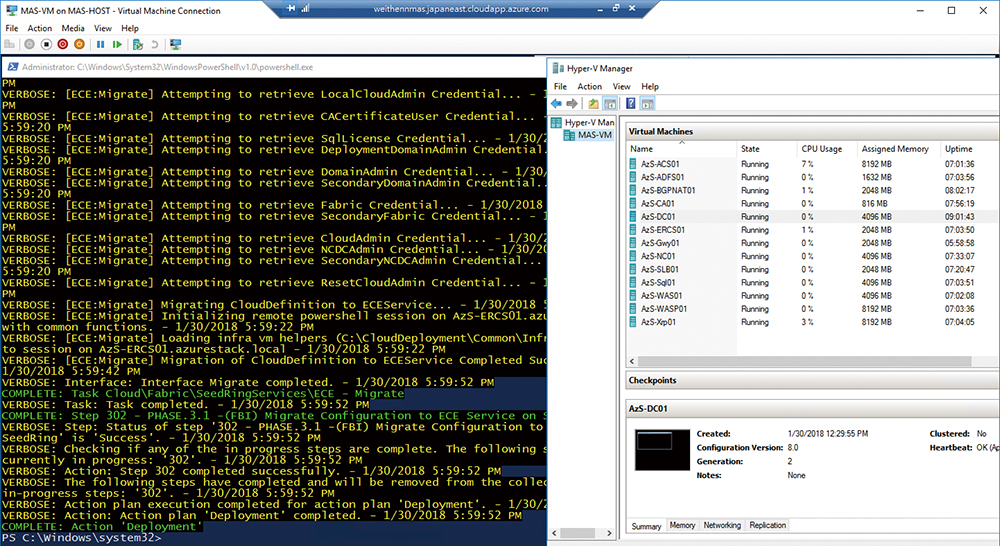Sort by Uptime column header
The width and height of the screenshot is (1000, 546).
coord(958,149)
